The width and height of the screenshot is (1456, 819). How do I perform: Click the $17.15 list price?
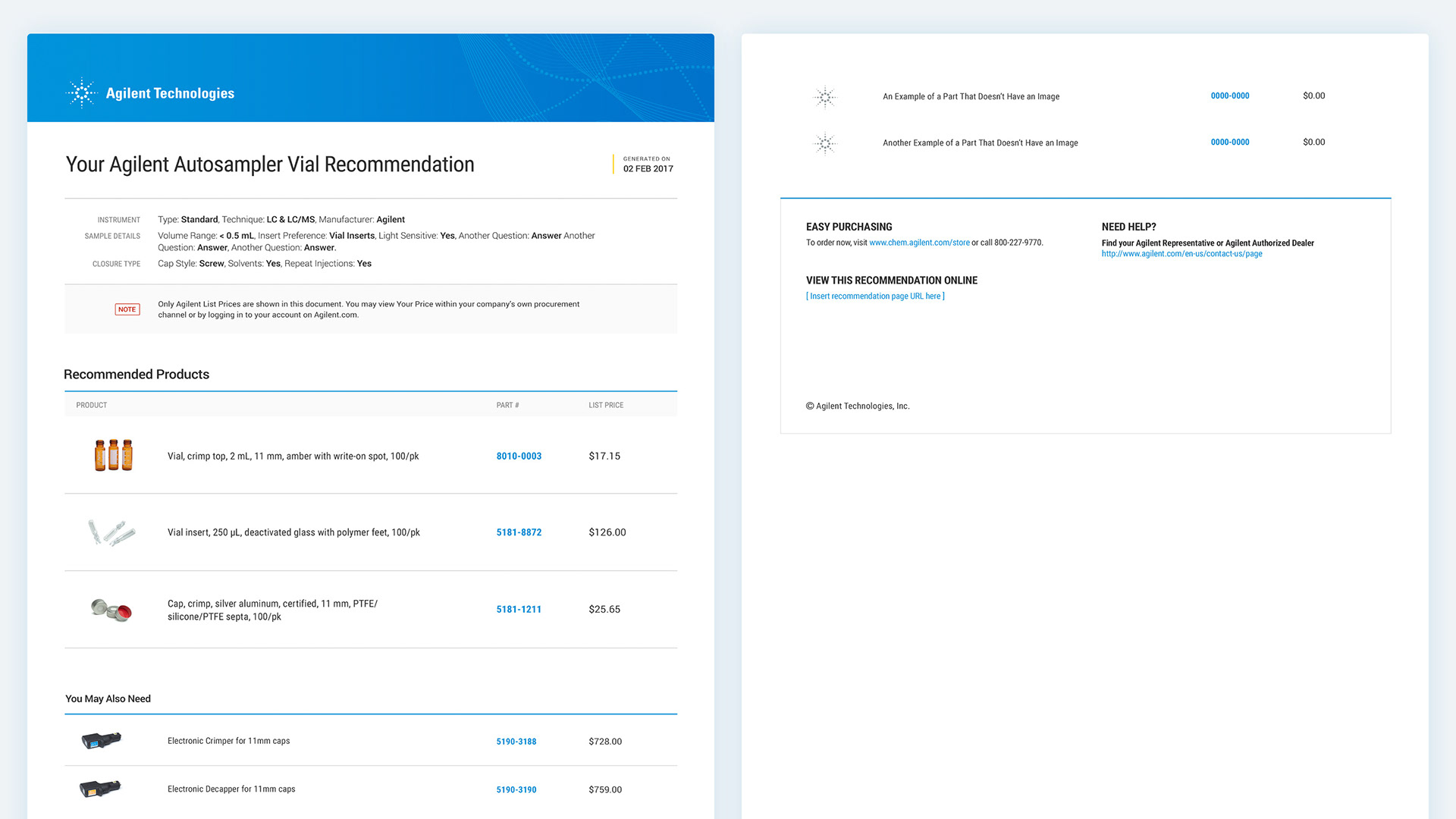pos(604,457)
